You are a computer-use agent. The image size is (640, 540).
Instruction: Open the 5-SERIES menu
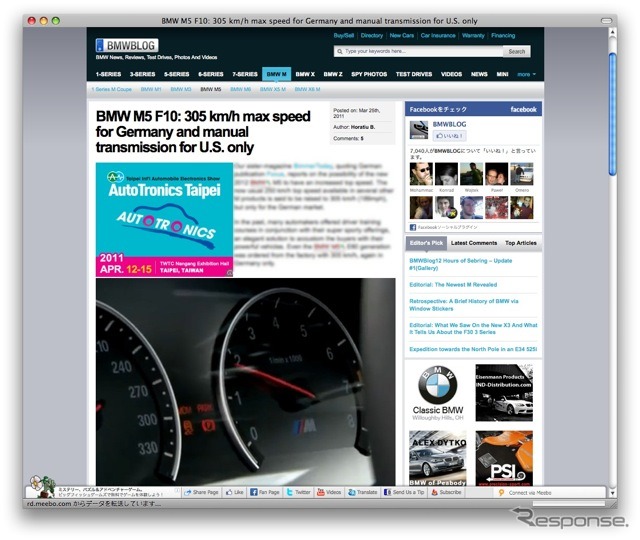point(176,74)
